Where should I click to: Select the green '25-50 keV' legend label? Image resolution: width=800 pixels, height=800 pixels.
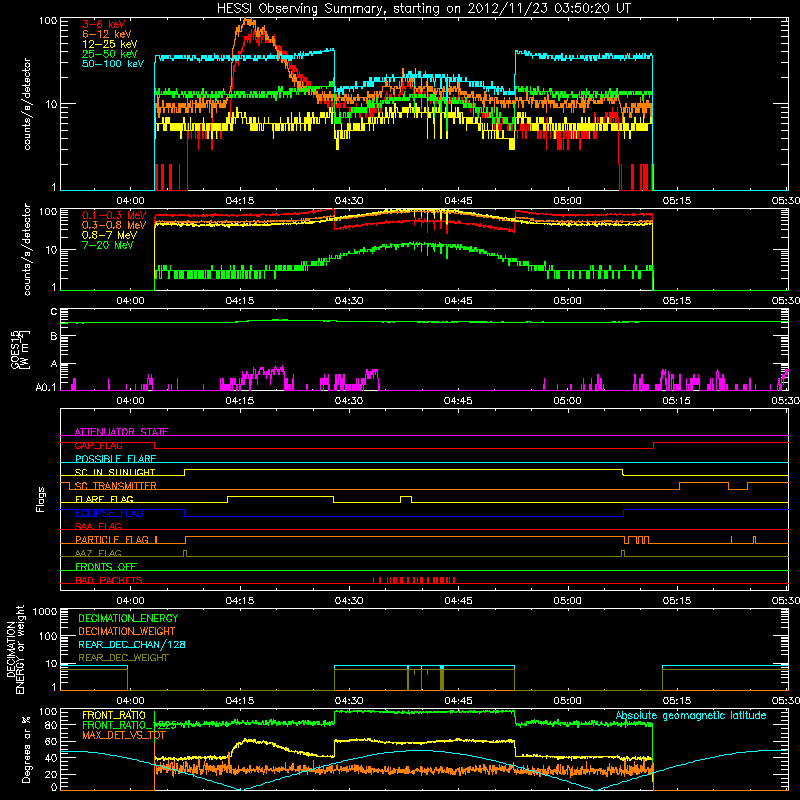[109, 54]
